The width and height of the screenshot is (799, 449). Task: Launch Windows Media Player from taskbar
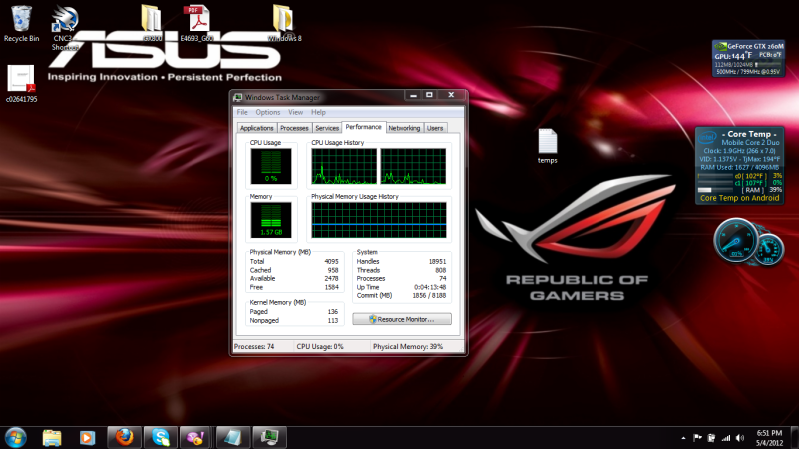[x=87, y=438]
